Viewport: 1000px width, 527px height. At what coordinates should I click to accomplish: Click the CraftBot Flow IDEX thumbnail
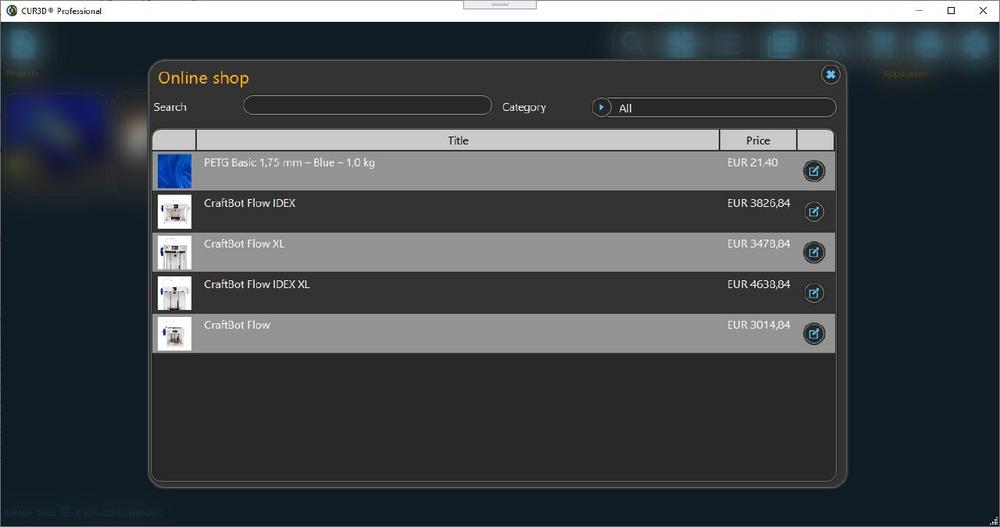(175, 212)
